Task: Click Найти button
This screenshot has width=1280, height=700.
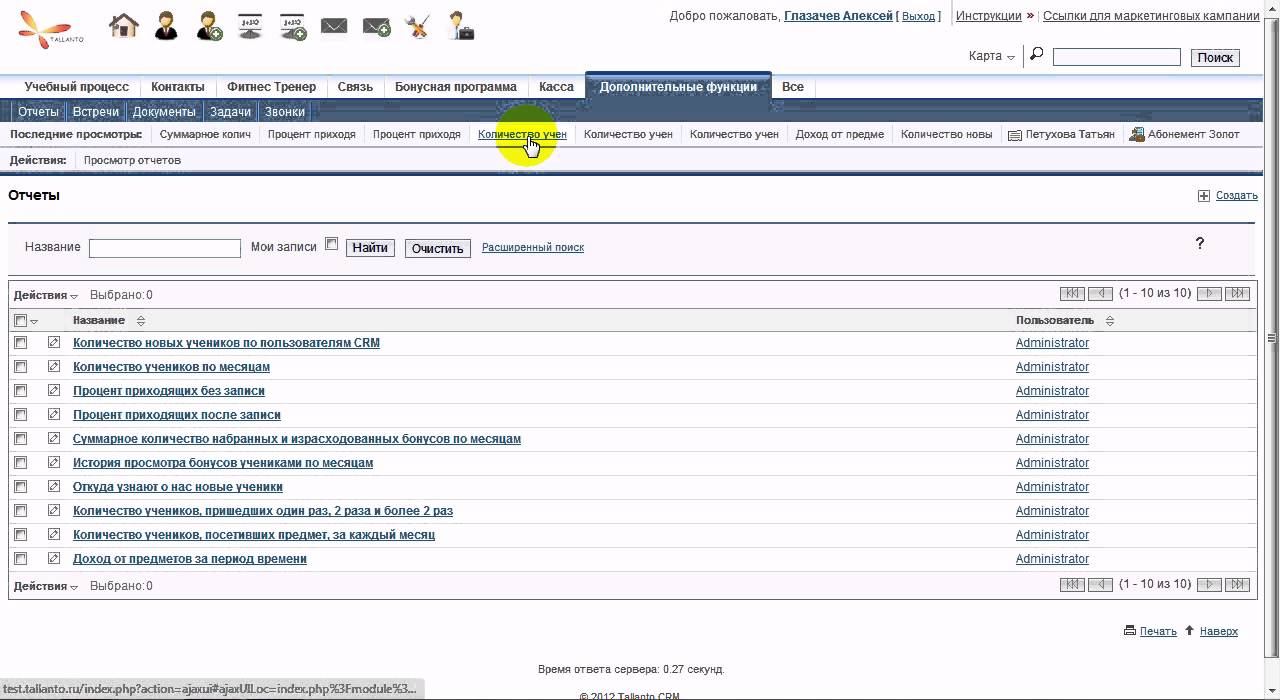Action: pyautogui.click(x=370, y=248)
